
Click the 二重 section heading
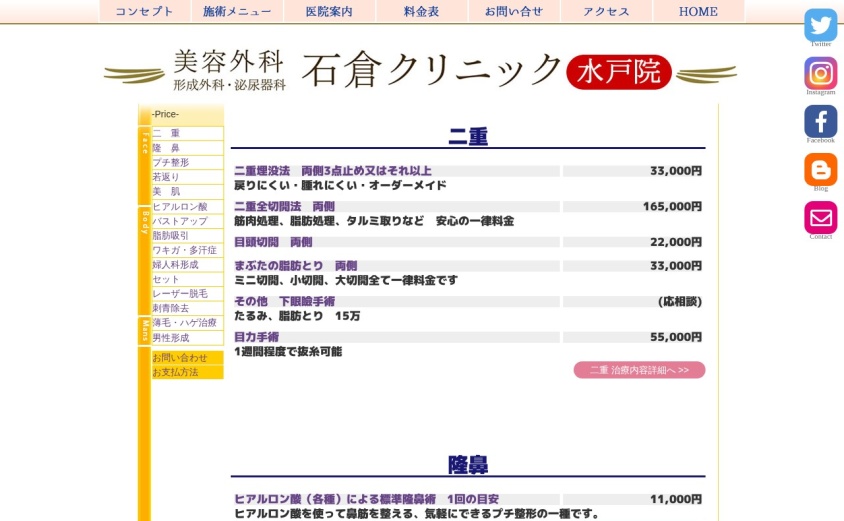(x=468, y=136)
